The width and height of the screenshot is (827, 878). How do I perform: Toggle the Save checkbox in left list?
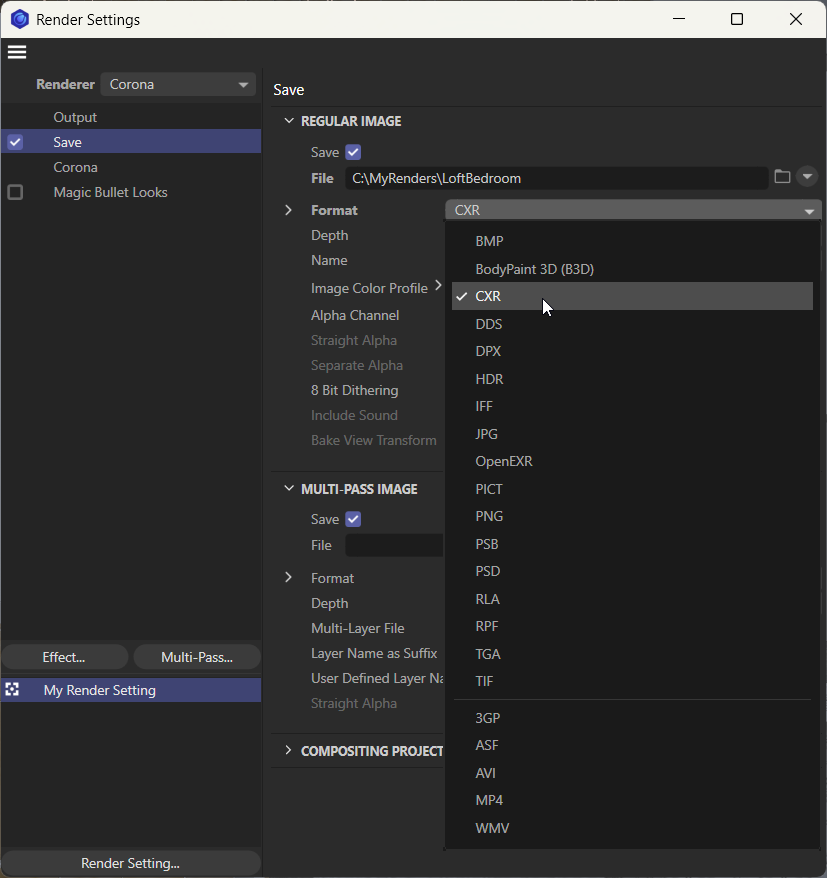click(15, 142)
